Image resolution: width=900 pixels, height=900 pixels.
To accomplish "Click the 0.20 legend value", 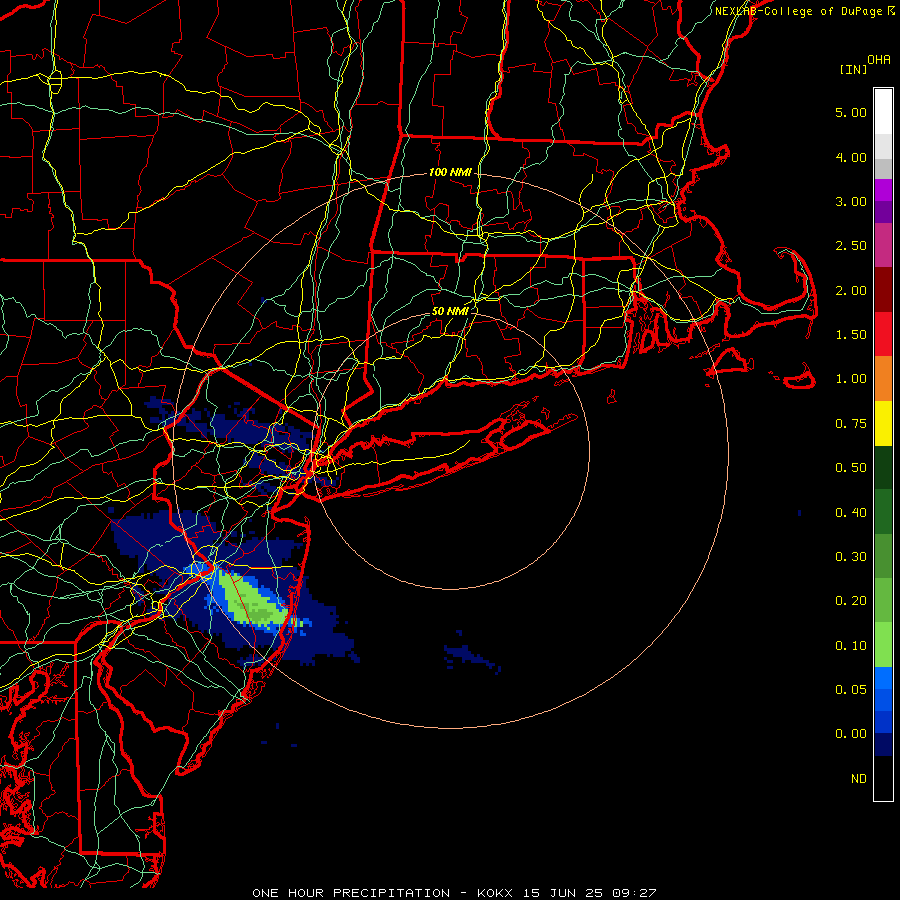I will click(x=851, y=601).
